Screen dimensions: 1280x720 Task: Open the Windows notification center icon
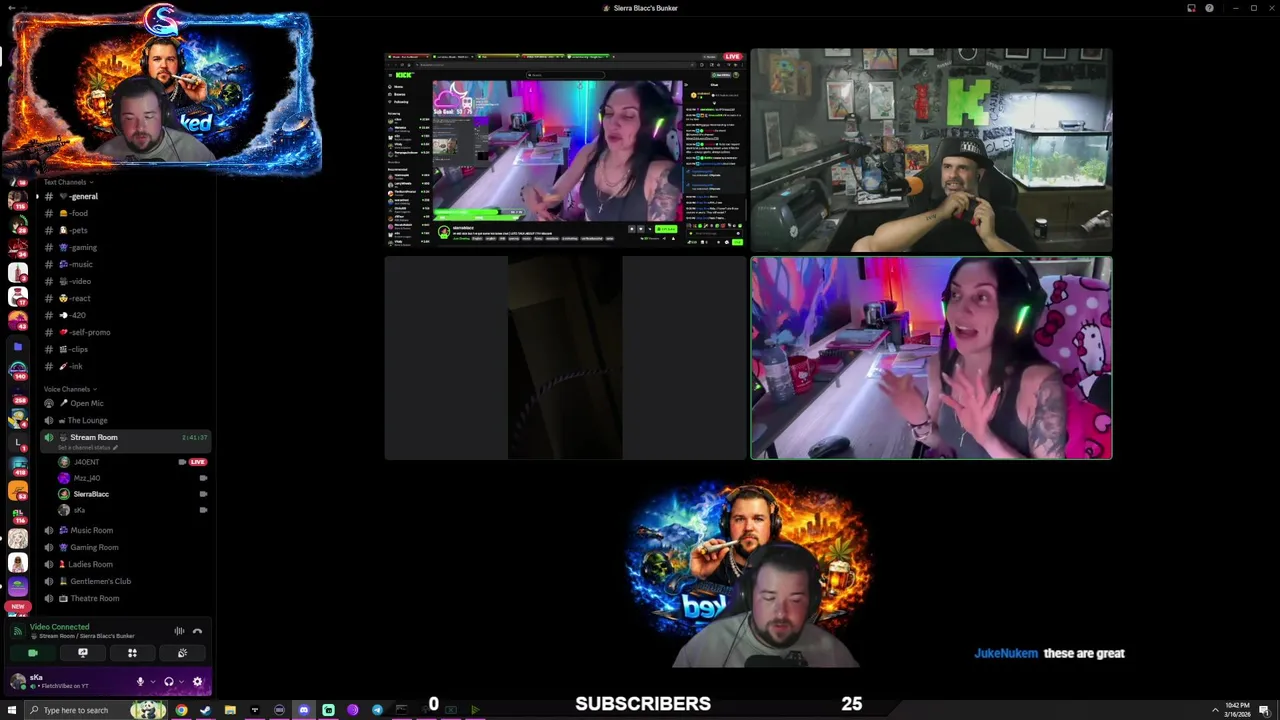pyautogui.click(x=1265, y=710)
